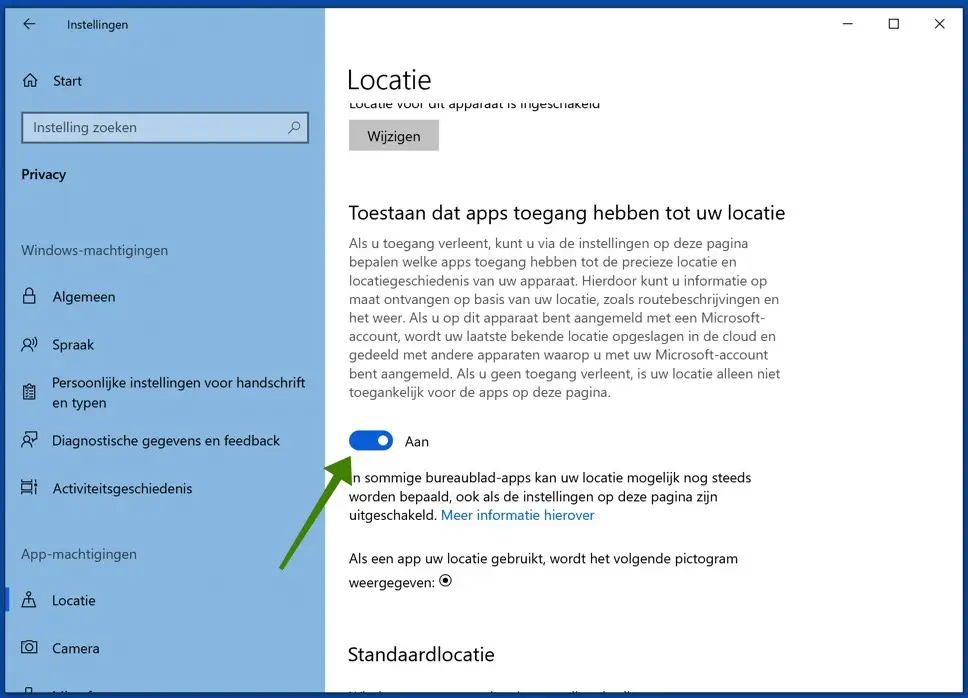
Task: Close the Instellingen window
Action: click(939, 24)
